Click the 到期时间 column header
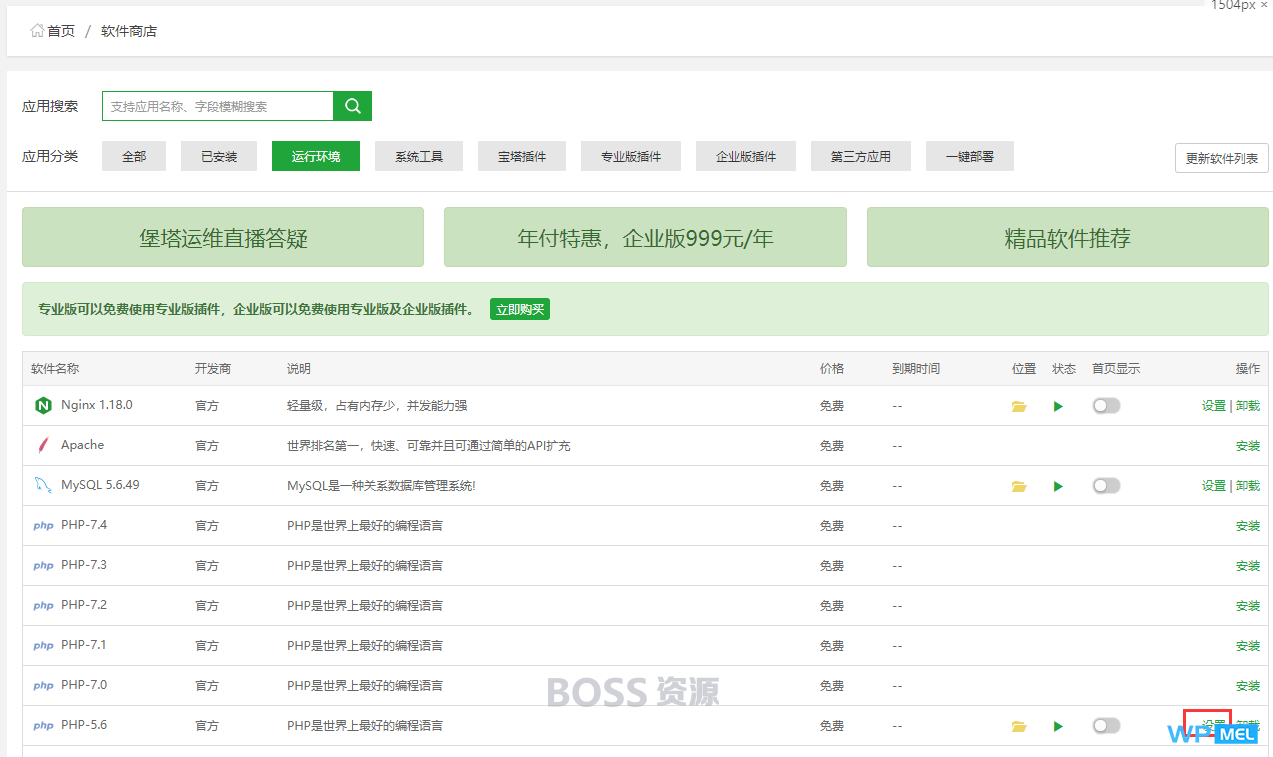This screenshot has width=1273, height=757. [x=916, y=369]
